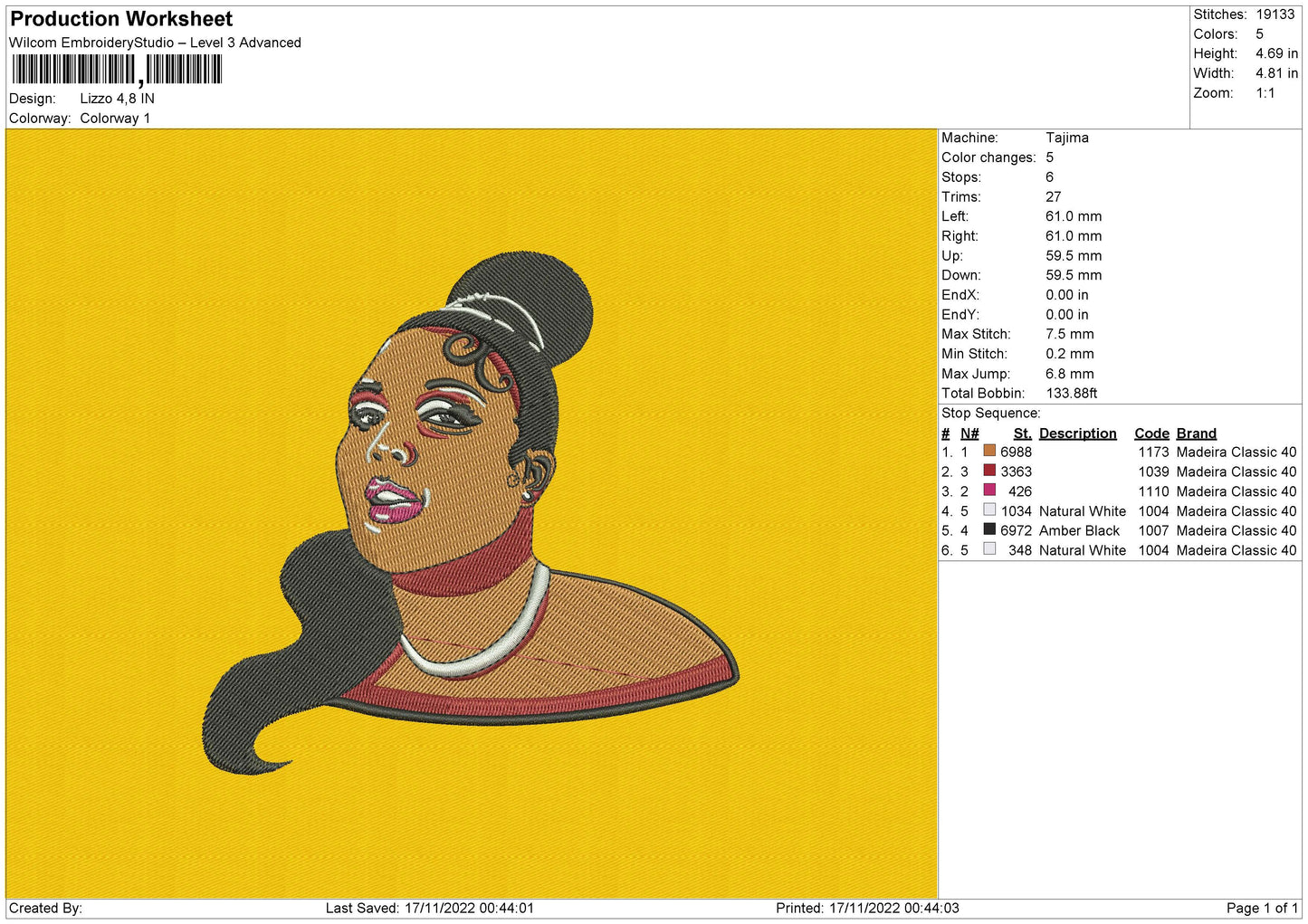The width and height of the screenshot is (1308, 924).
Task: Click the Created By label
Action: tap(45, 909)
